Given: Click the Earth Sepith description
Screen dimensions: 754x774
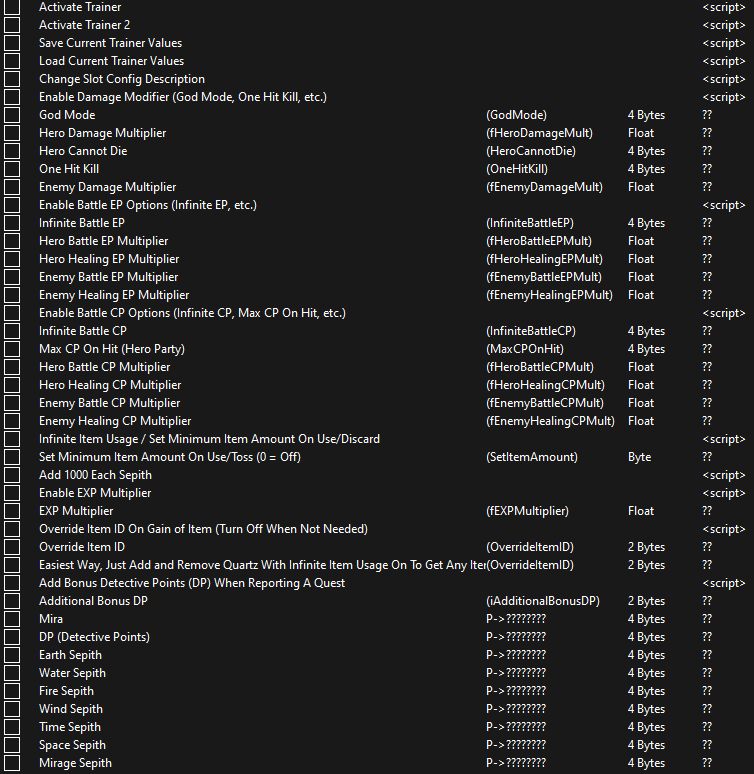Looking at the screenshot, I should [70, 655].
